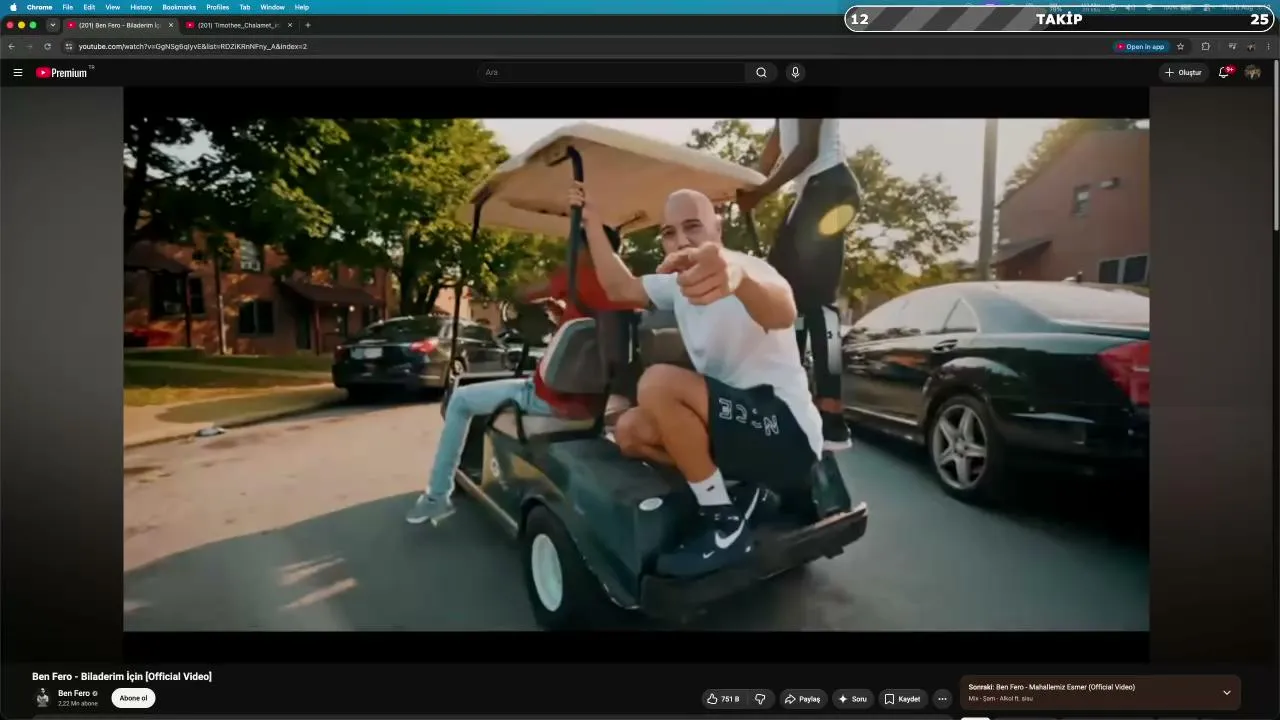This screenshot has width=1280, height=720.
Task: Click the Oluştur create button
Action: point(1184,73)
